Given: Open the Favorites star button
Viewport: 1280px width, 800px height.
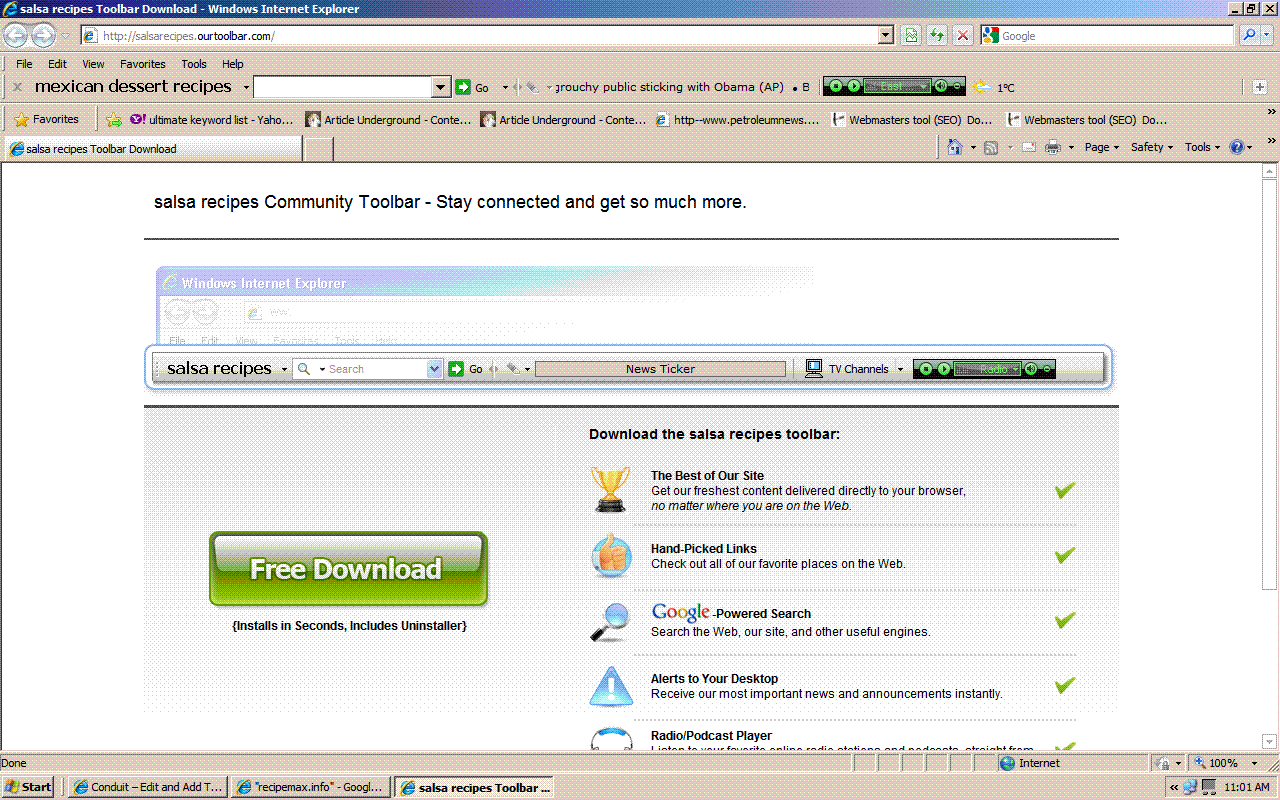Looking at the screenshot, I should (46, 119).
